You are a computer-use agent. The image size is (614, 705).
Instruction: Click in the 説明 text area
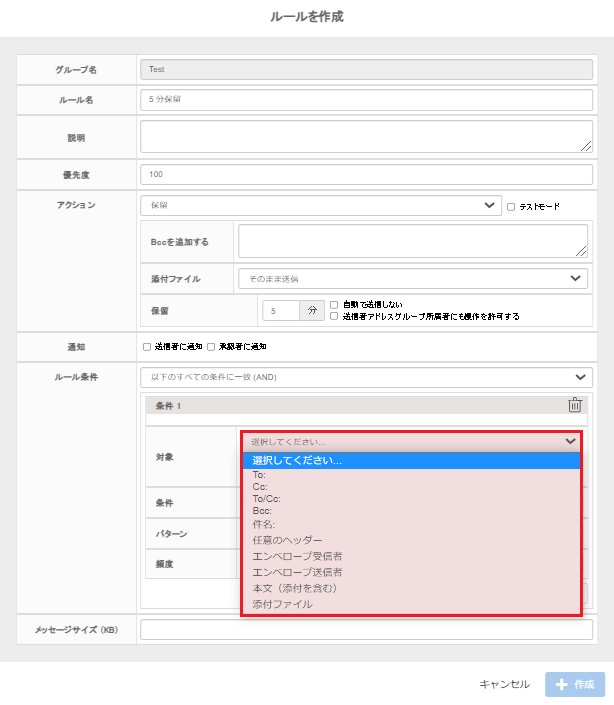[x=366, y=137]
